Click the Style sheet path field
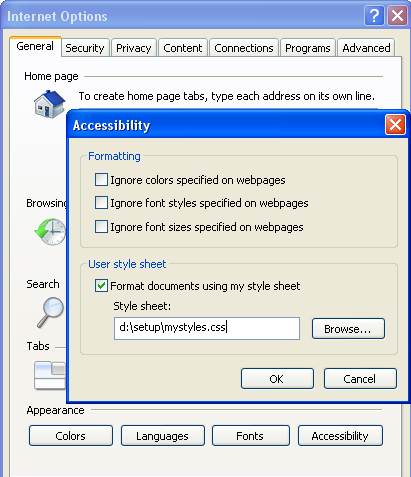 (x=207, y=328)
